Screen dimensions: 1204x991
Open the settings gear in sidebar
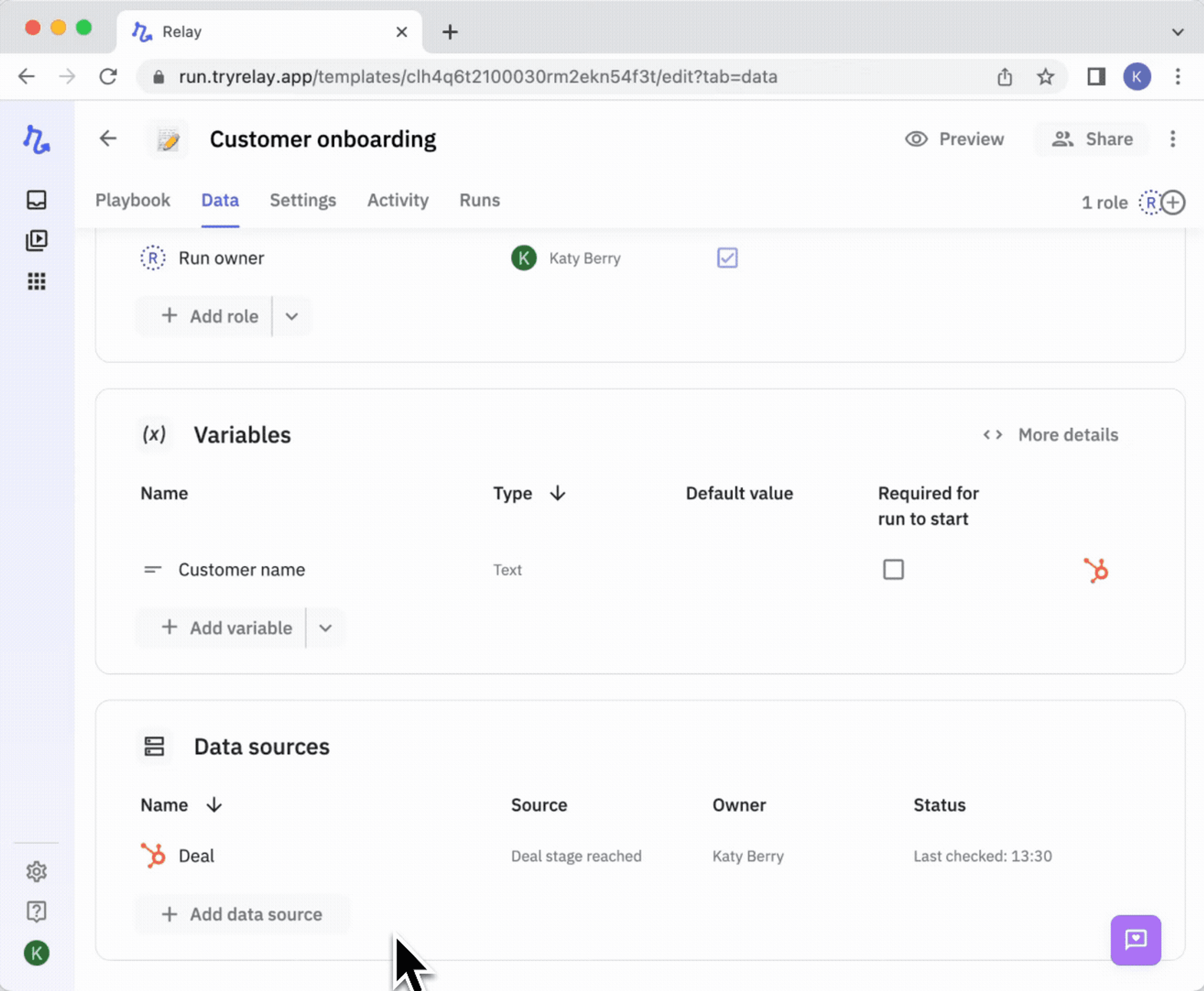pos(36,871)
